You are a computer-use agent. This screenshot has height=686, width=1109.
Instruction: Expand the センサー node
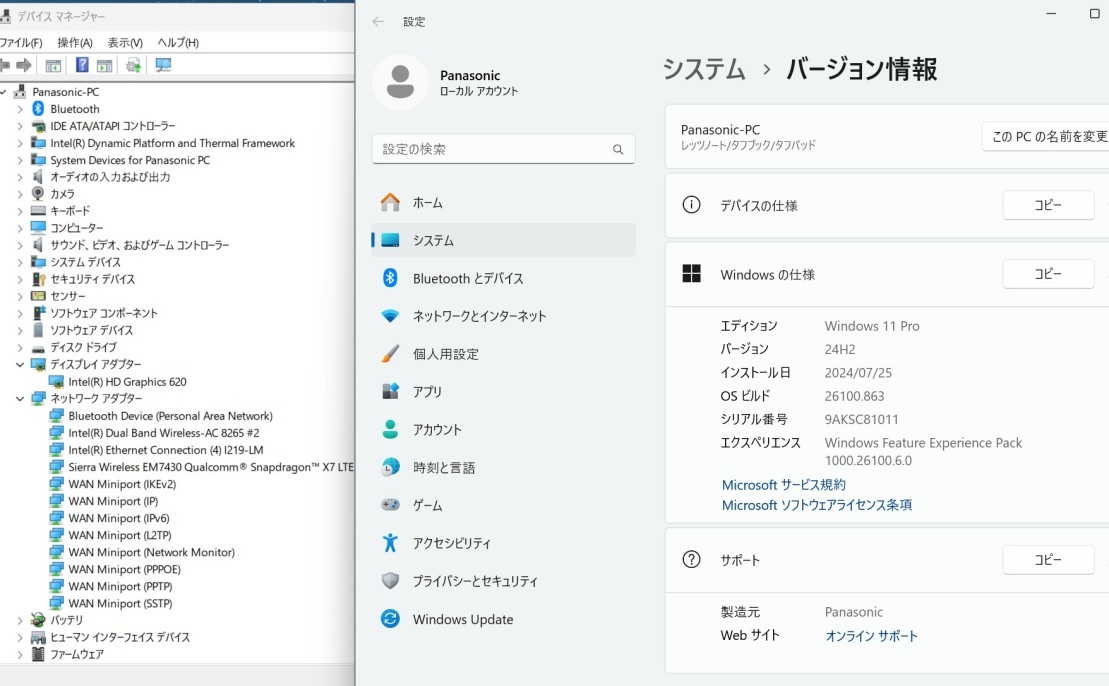click(x=20, y=296)
